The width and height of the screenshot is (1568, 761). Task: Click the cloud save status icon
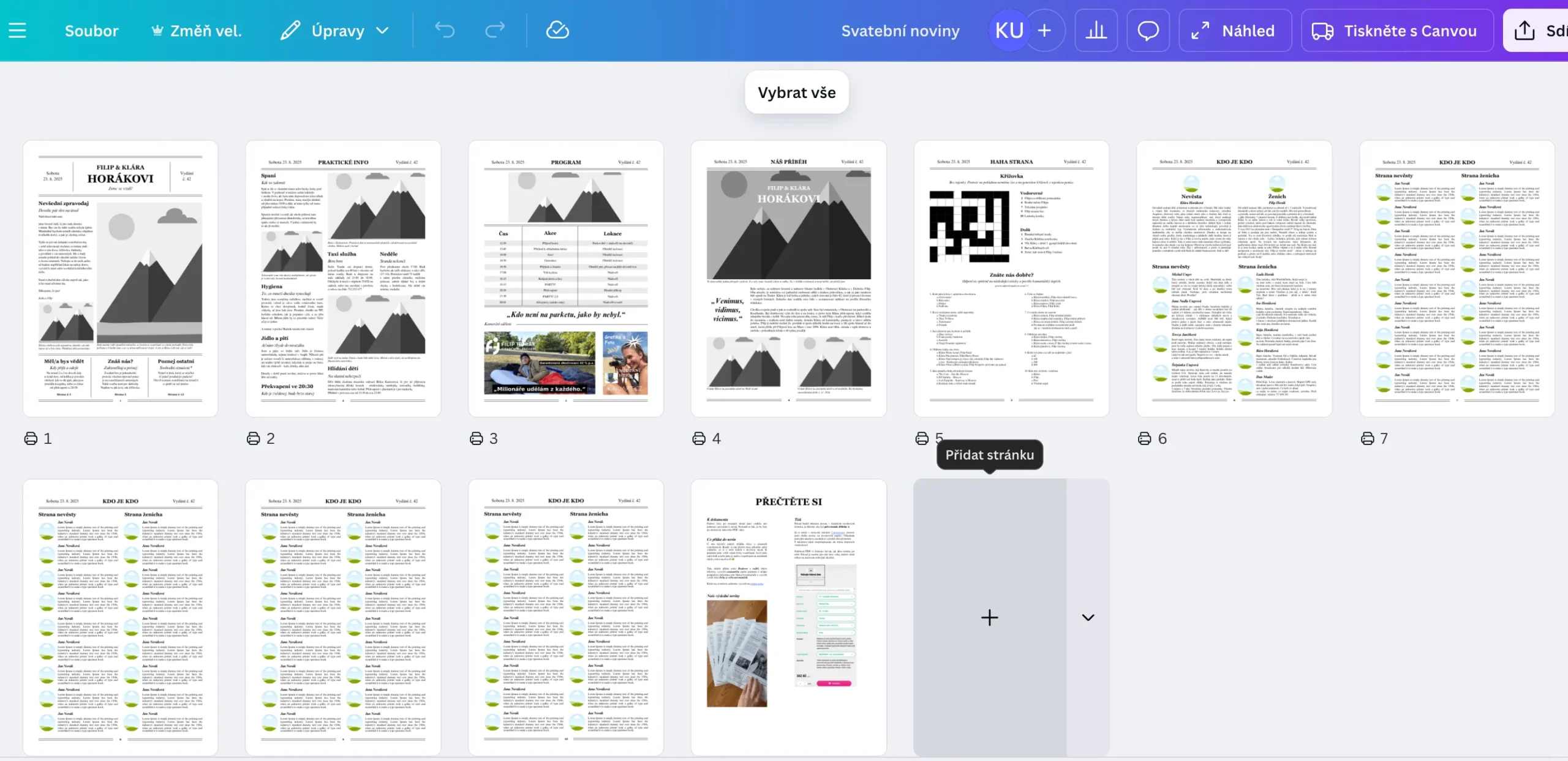(x=557, y=31)
